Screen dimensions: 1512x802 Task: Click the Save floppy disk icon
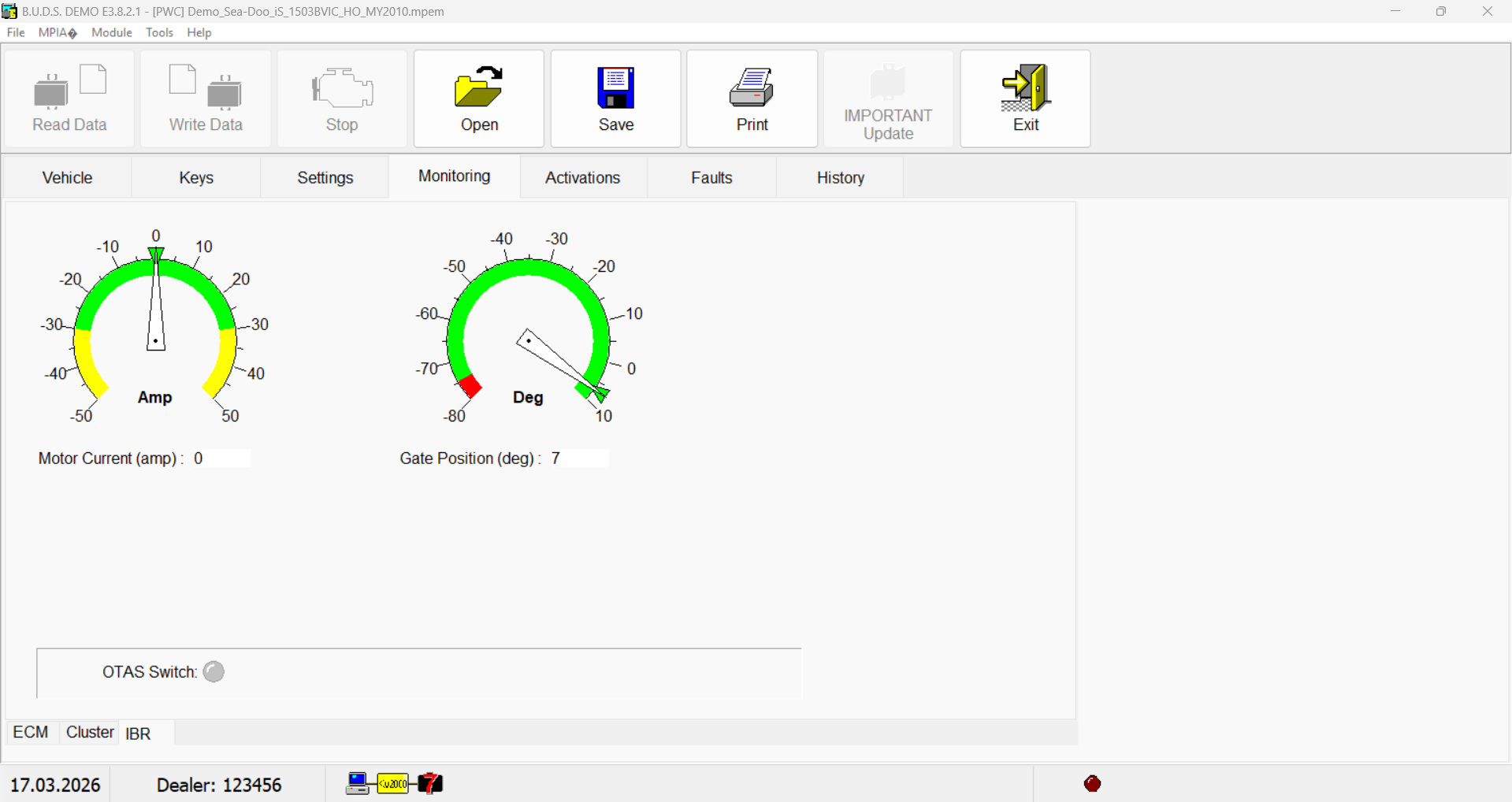(x=615, y=87)
